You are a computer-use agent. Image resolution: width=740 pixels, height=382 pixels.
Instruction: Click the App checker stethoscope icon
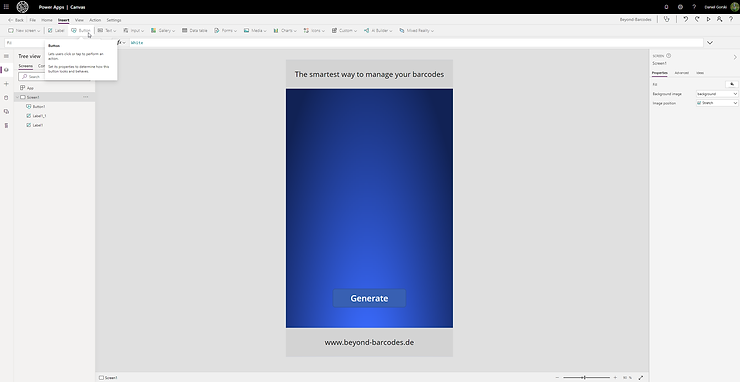click(666, 19)
